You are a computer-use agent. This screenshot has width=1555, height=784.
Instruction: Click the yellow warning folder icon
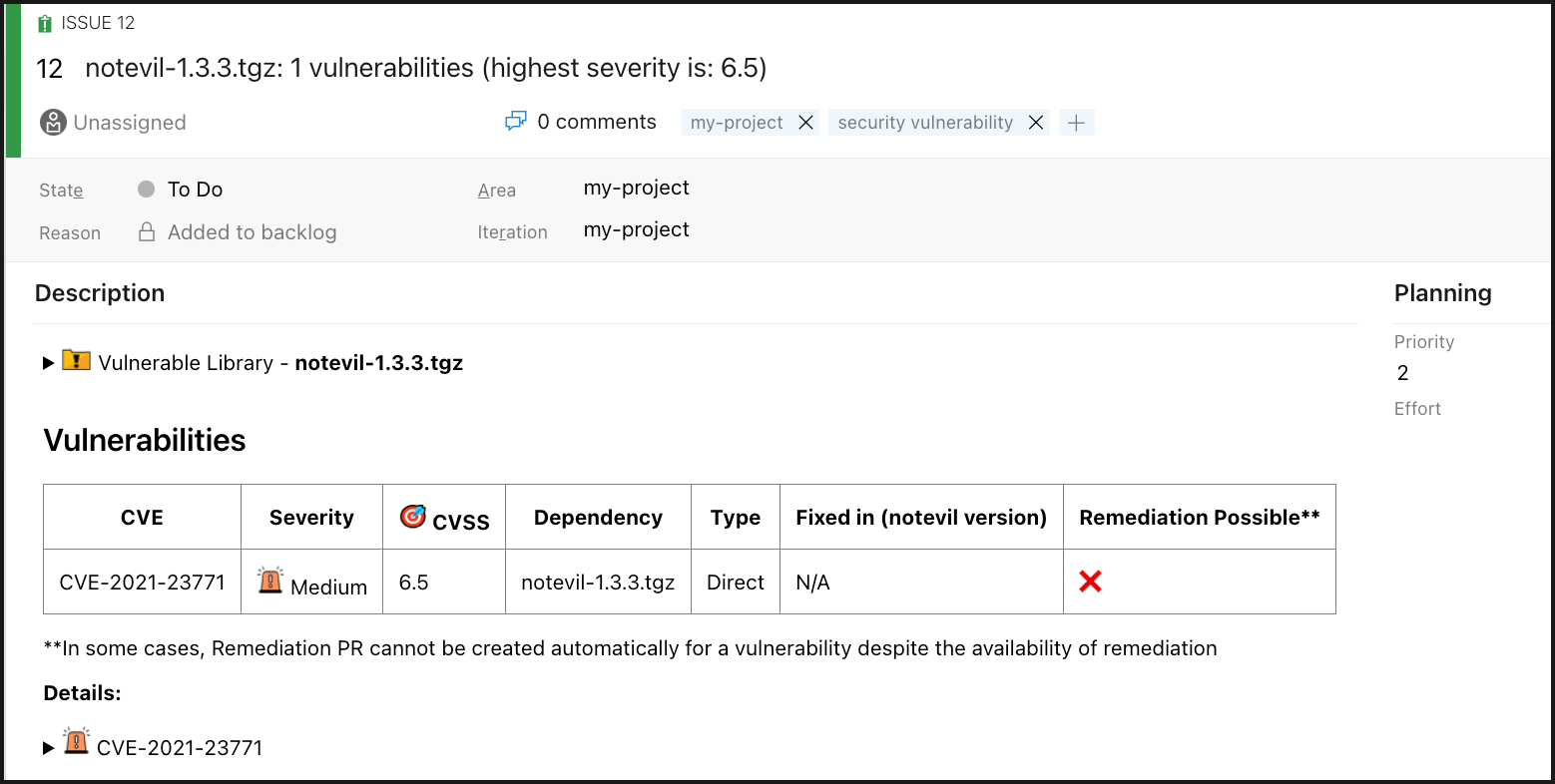[x=76, y=360]
